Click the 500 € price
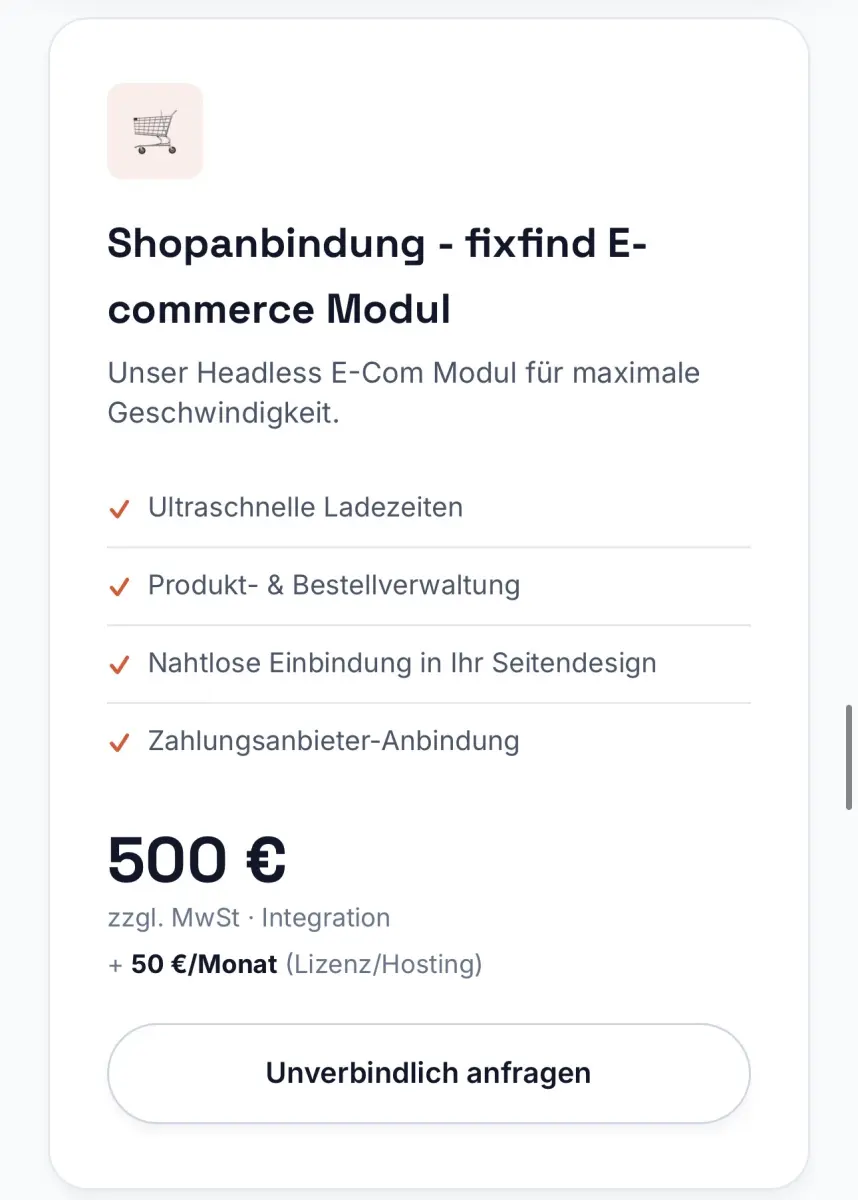The height and width of the screenshot is (1200, 858). click(197, 860)
